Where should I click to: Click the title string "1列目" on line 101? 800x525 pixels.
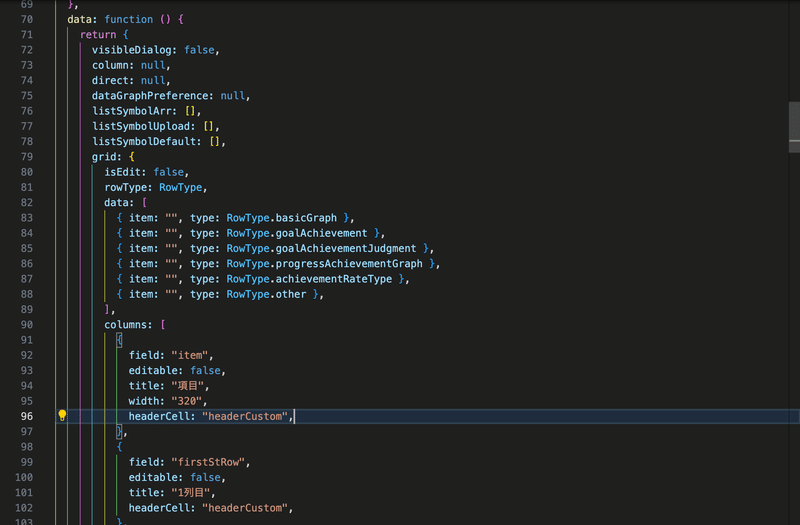pyautogui.click(x=191, y=493)
